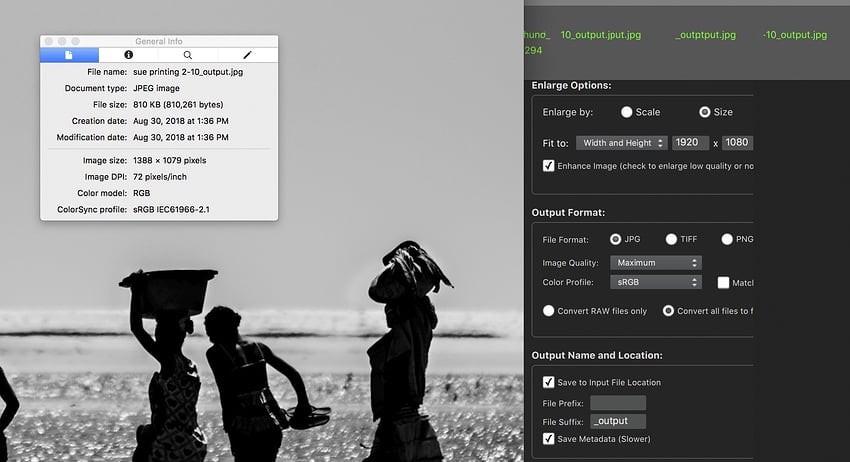Click the File Prefix input field
This screenshot has height=462, width=850.
(x=617, y=403)
